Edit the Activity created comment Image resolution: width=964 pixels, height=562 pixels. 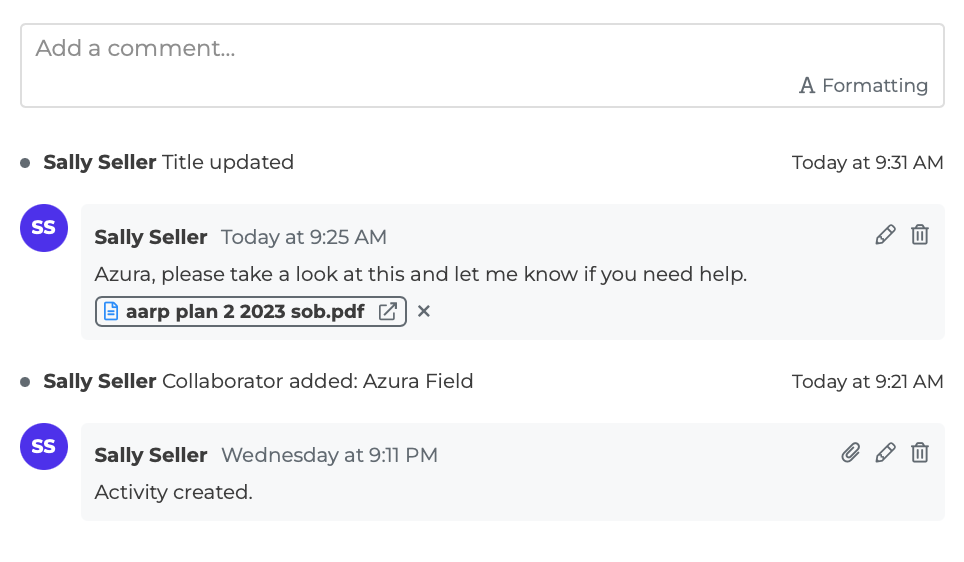(885, 453)
